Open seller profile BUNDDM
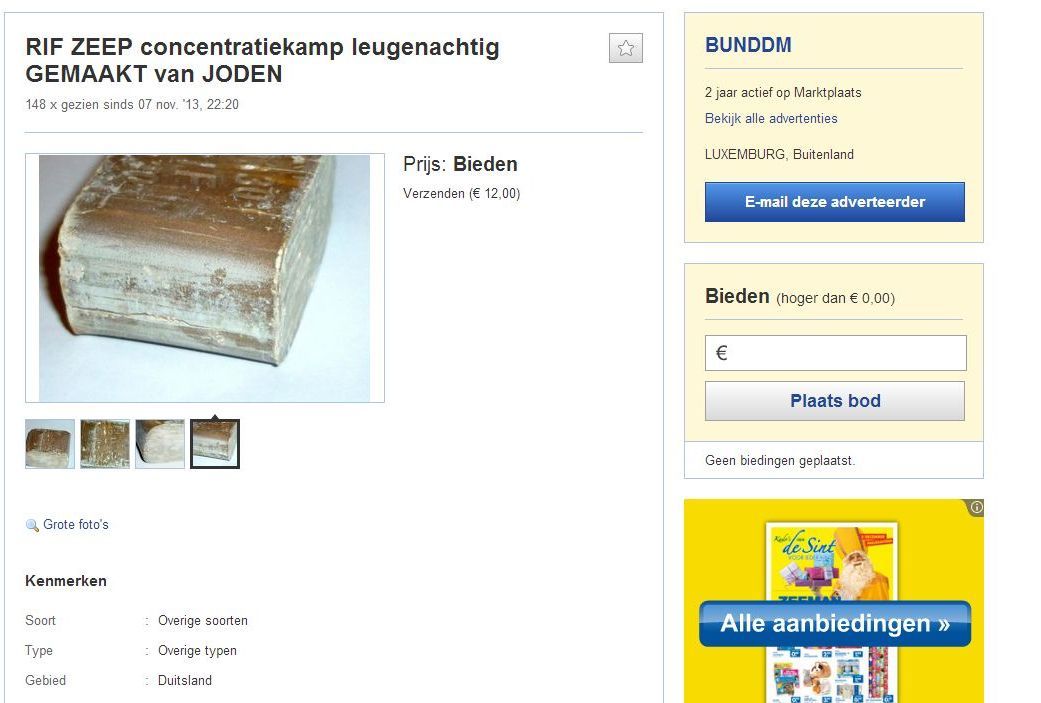 [748, 45]
